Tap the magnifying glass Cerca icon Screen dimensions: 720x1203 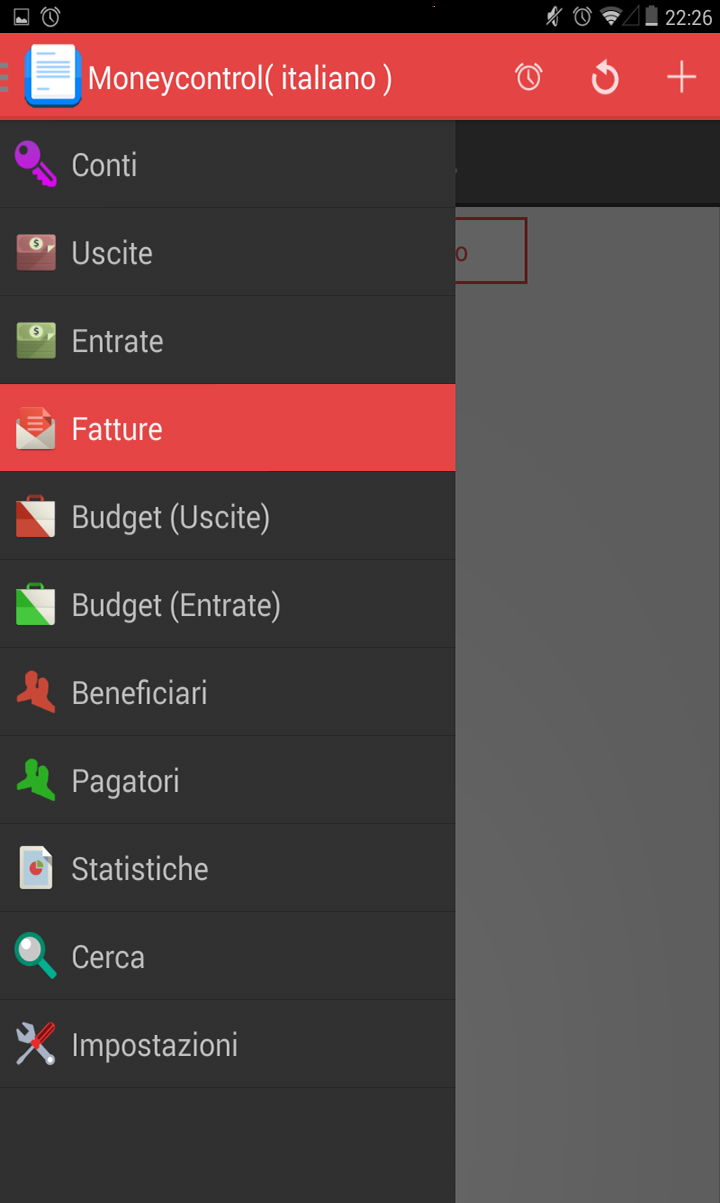point(36,956)
